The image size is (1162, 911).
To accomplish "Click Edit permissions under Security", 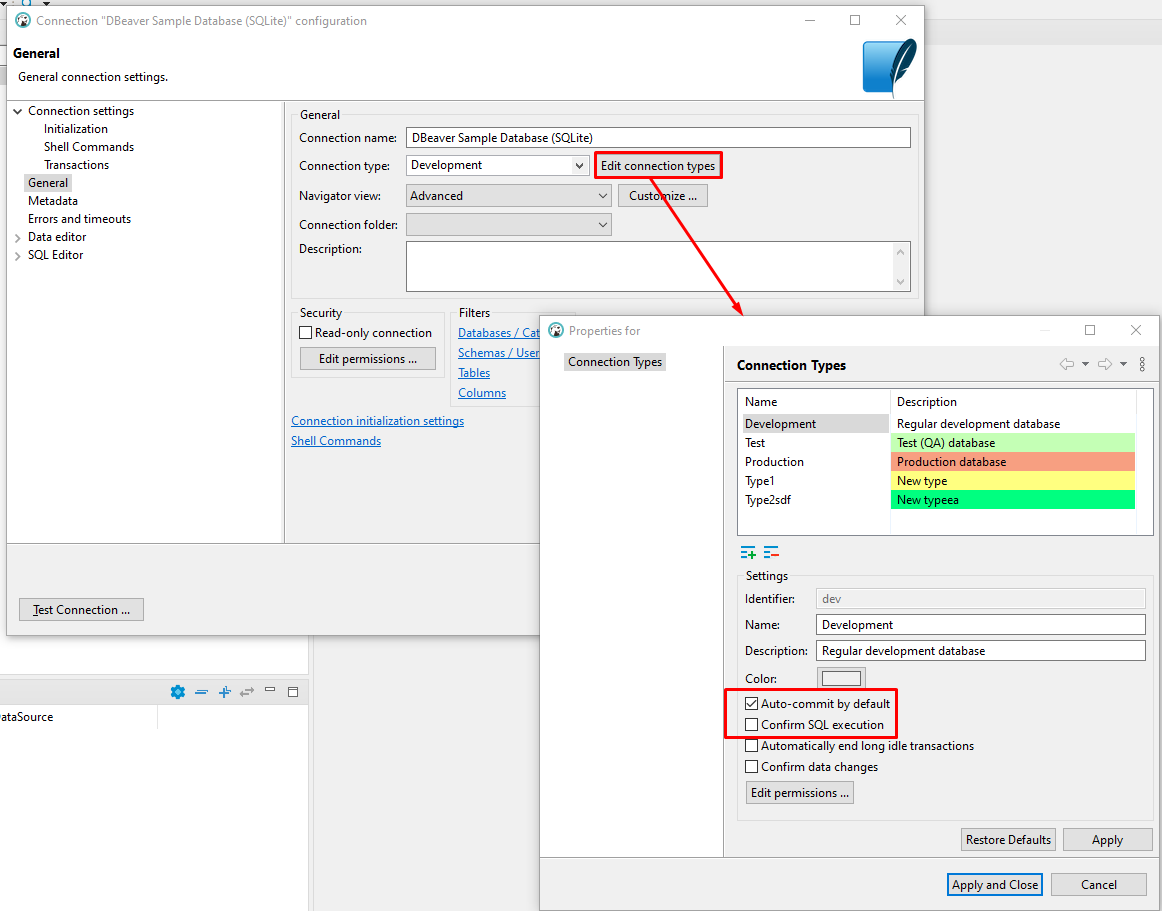I will click(x=368, y=359).
